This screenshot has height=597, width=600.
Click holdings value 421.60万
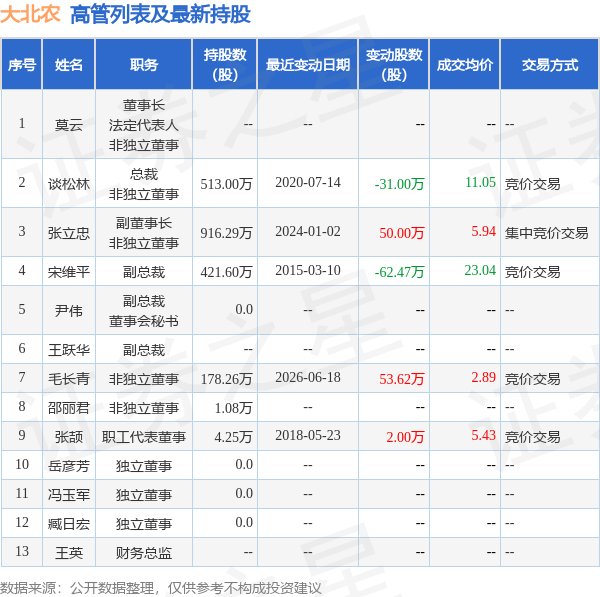[227, 272]
